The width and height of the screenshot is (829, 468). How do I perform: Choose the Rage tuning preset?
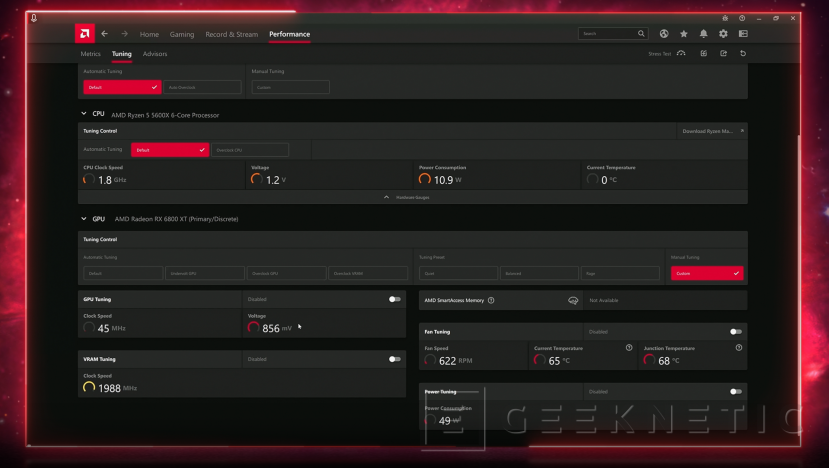[x=620, y=273]
